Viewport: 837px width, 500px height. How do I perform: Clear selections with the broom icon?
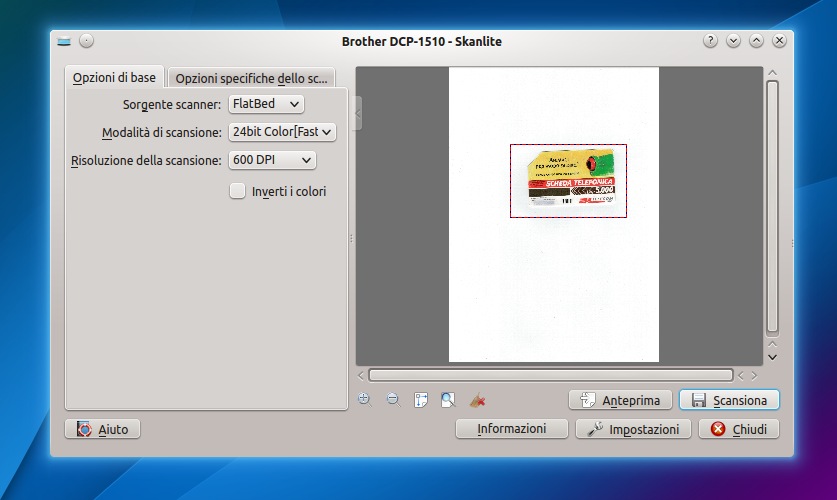coord(477,400)
